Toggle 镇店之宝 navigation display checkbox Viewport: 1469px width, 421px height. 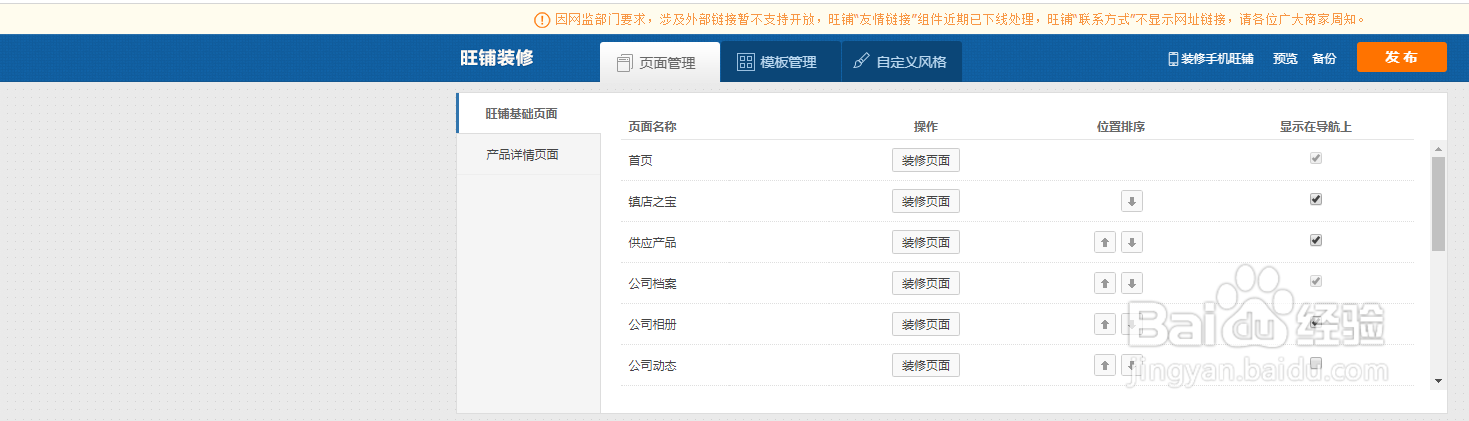[x=1316, y=199]
